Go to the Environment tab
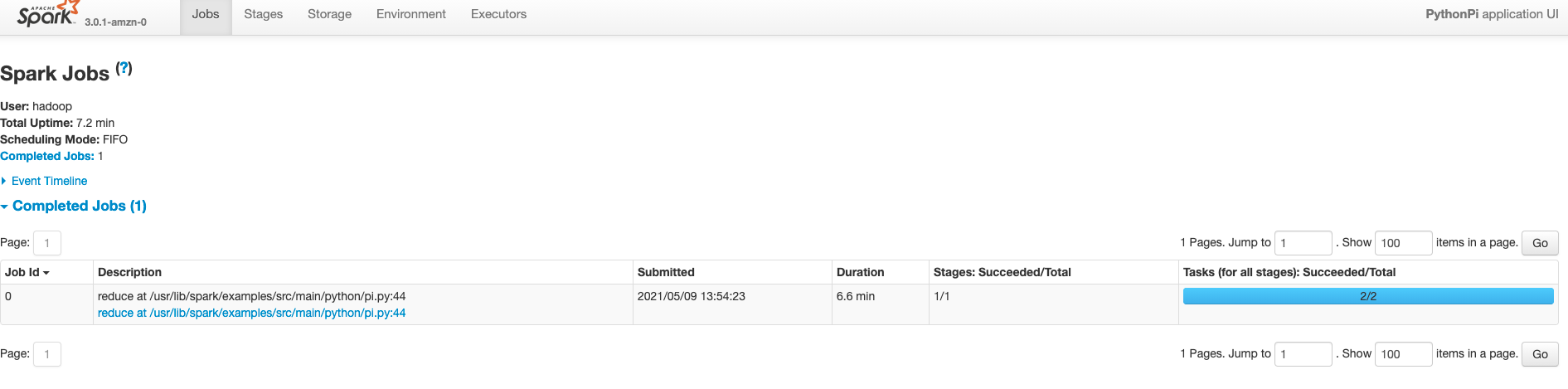 click(410, 14)
